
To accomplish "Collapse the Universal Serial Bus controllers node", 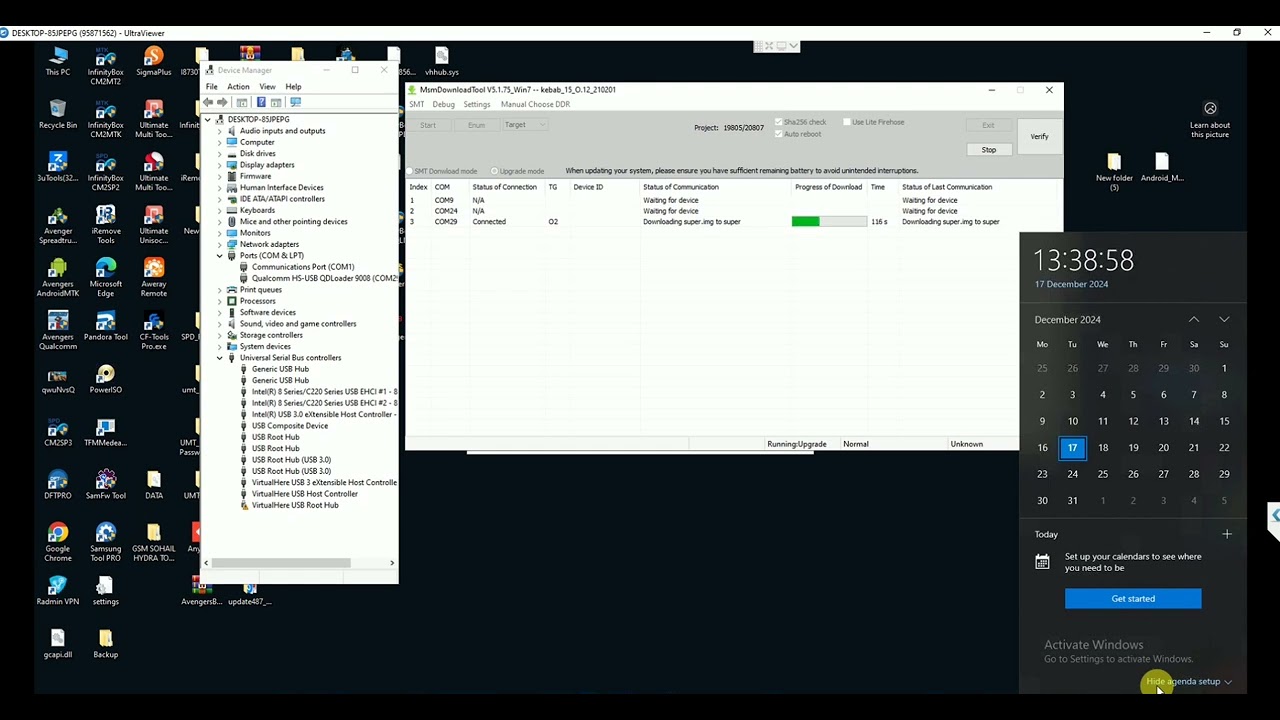I will click(220, 358).
